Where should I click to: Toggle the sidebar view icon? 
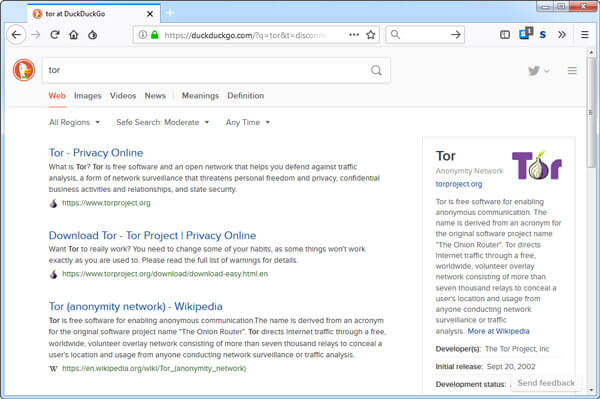505,35
